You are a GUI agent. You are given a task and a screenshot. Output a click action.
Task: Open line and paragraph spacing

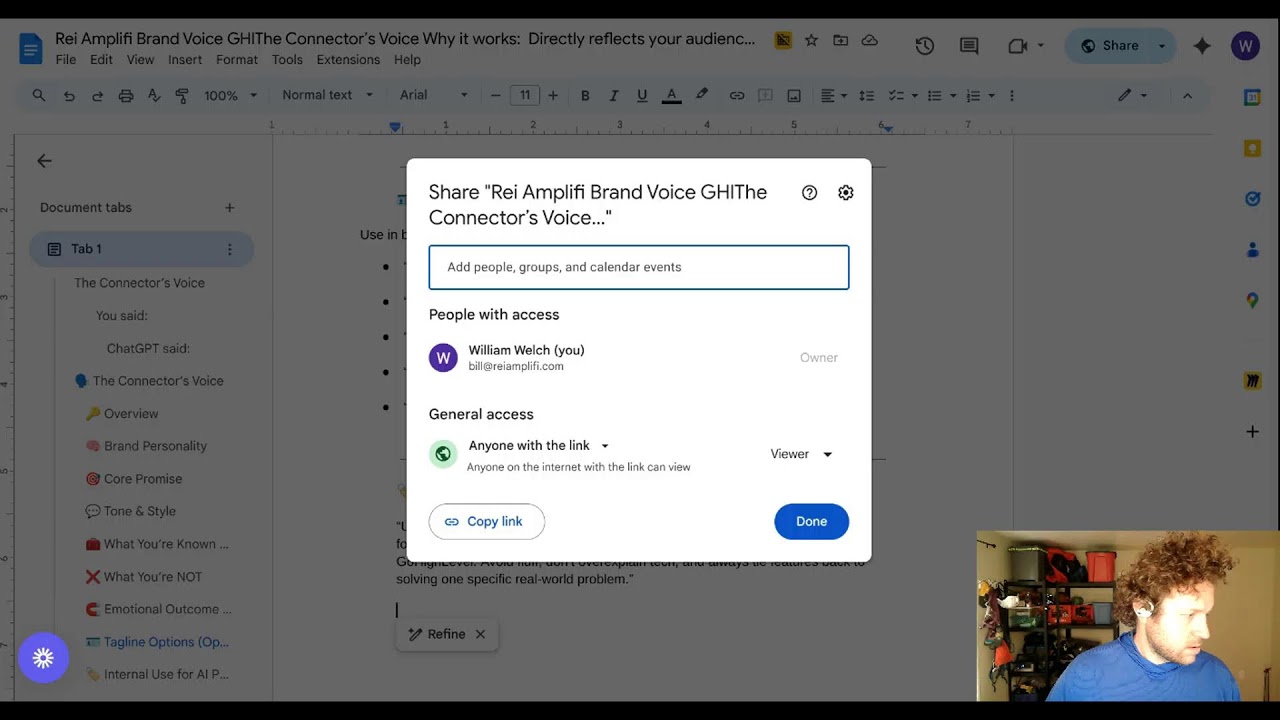coord(867,96)
